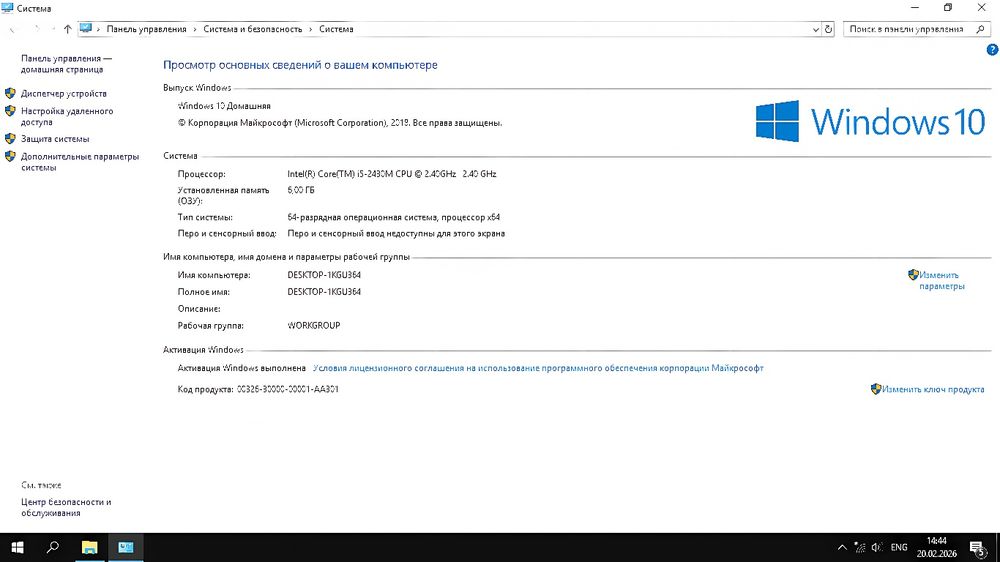Click Изменить параметры link

click(941, 281)
